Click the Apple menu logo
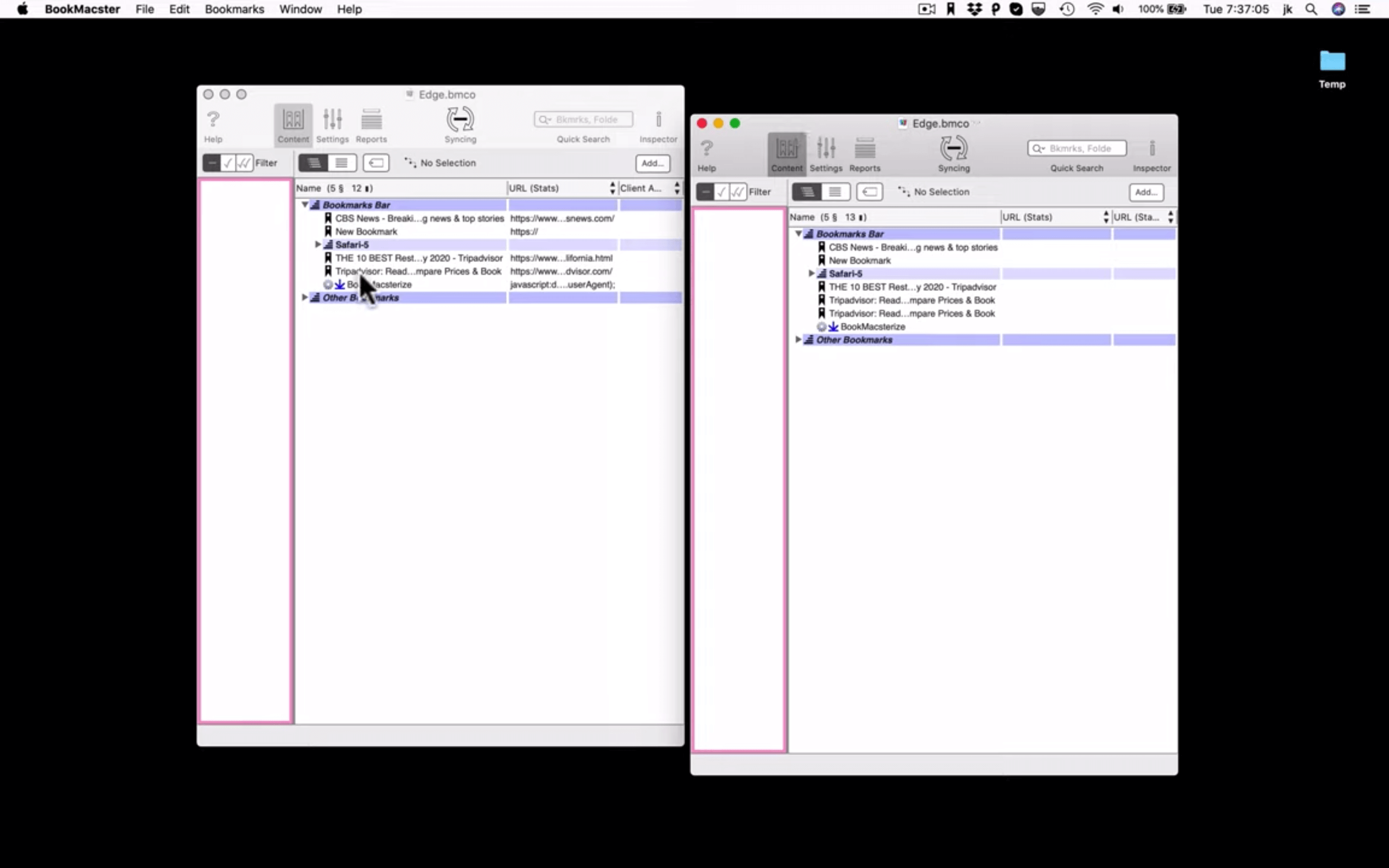Viewport: 1389px width, 868px height. click(x=22, y=9)
